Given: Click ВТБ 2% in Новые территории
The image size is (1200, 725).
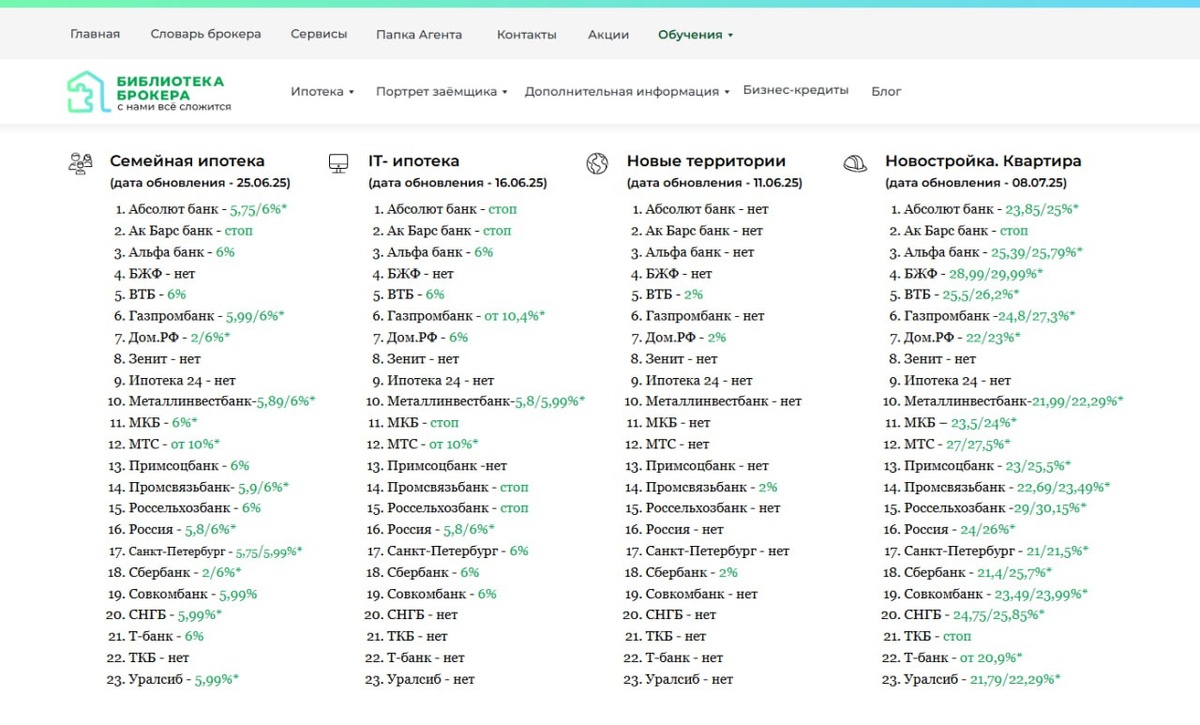Looking at the screenshot, I should click(x=694, y=295).
